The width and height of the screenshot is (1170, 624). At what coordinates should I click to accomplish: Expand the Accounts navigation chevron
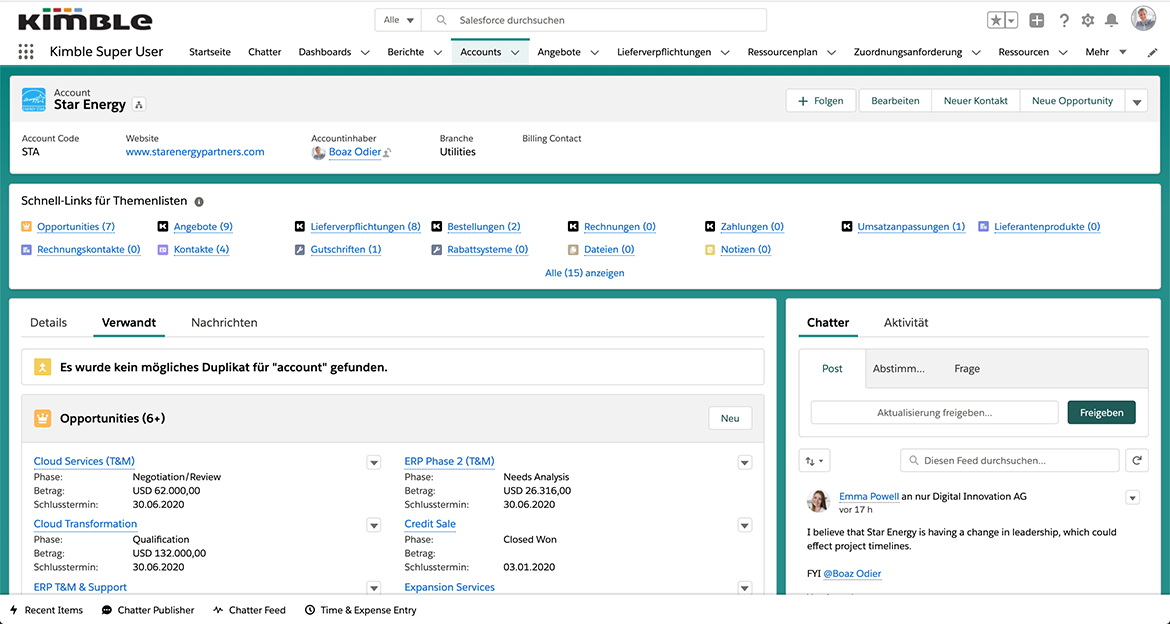coord(515,52)
